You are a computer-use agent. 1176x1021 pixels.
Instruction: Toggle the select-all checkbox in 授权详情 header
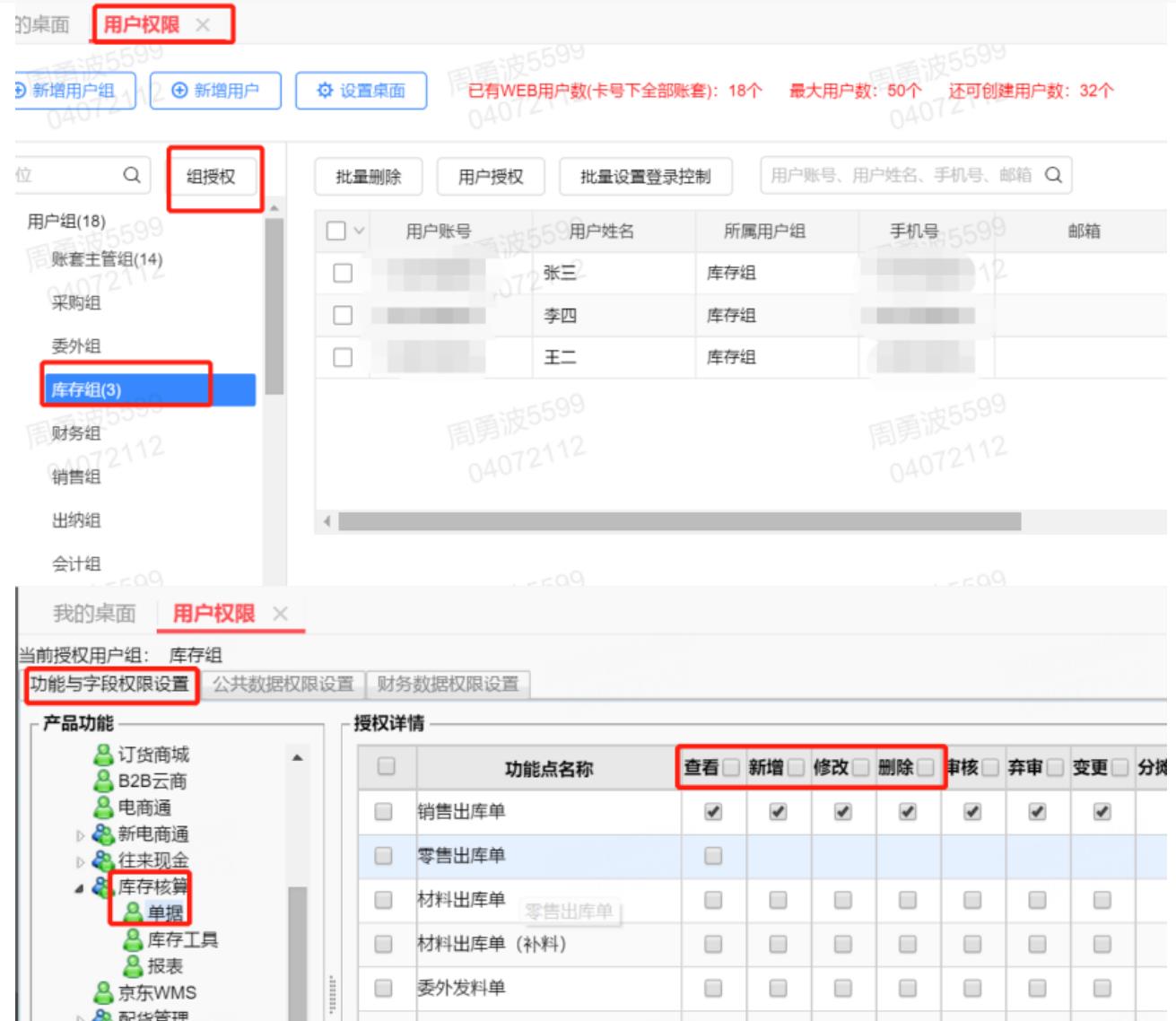tap(387, 766)
